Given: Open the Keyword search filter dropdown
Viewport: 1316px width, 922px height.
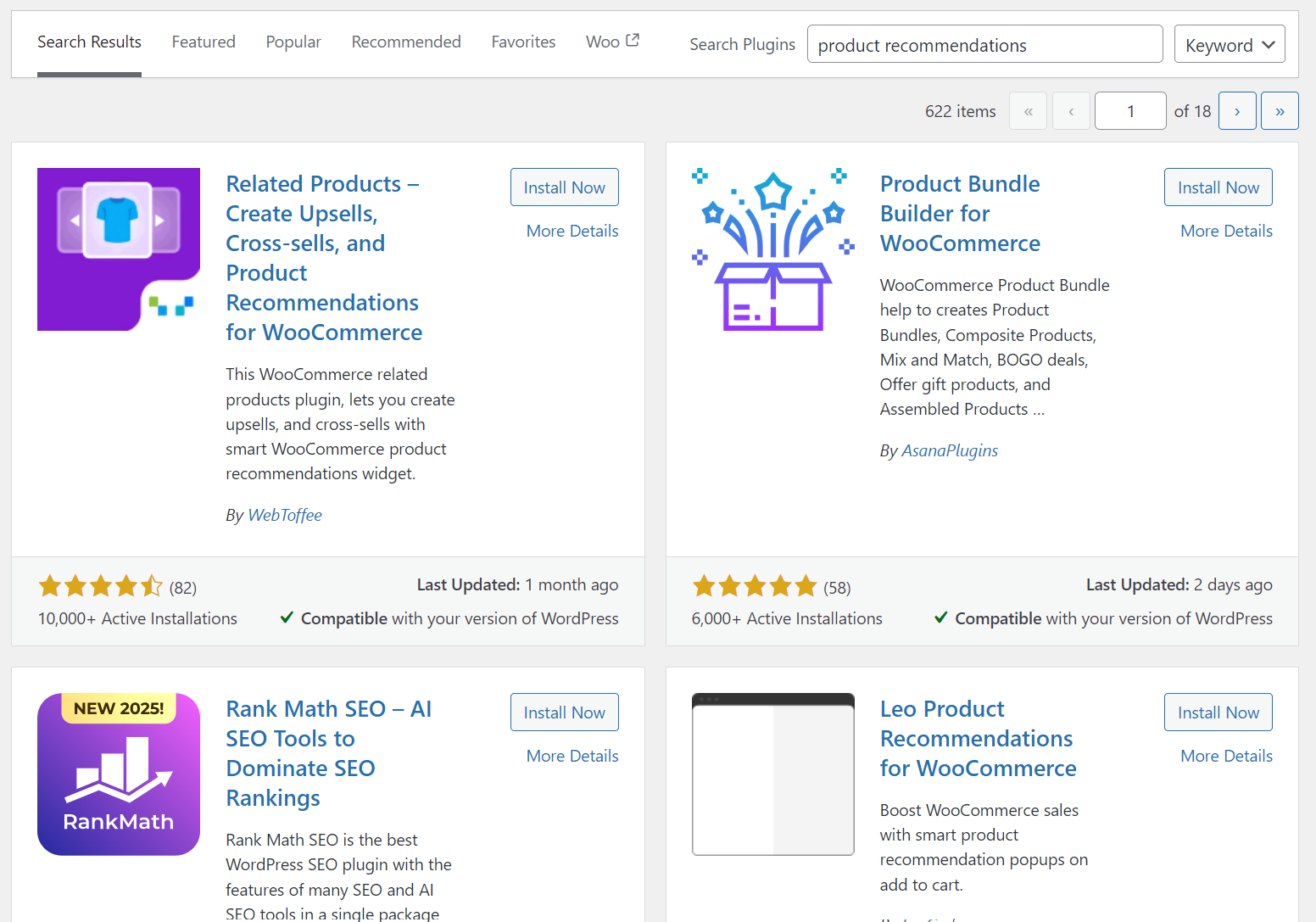Looking at the screenshot, I should pos(1230,44).
